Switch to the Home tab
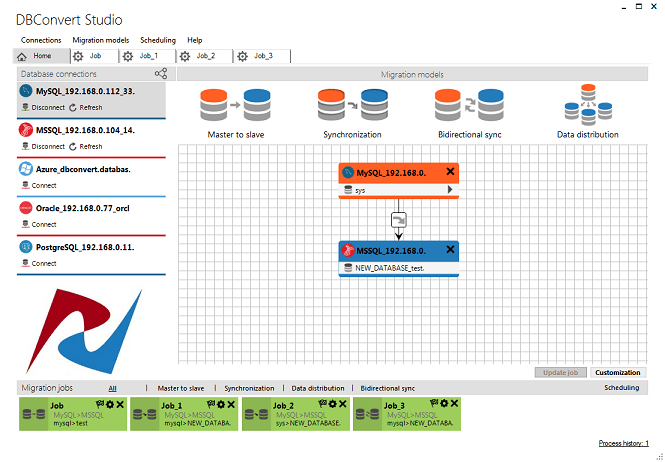665x462 pixels. 42,56
